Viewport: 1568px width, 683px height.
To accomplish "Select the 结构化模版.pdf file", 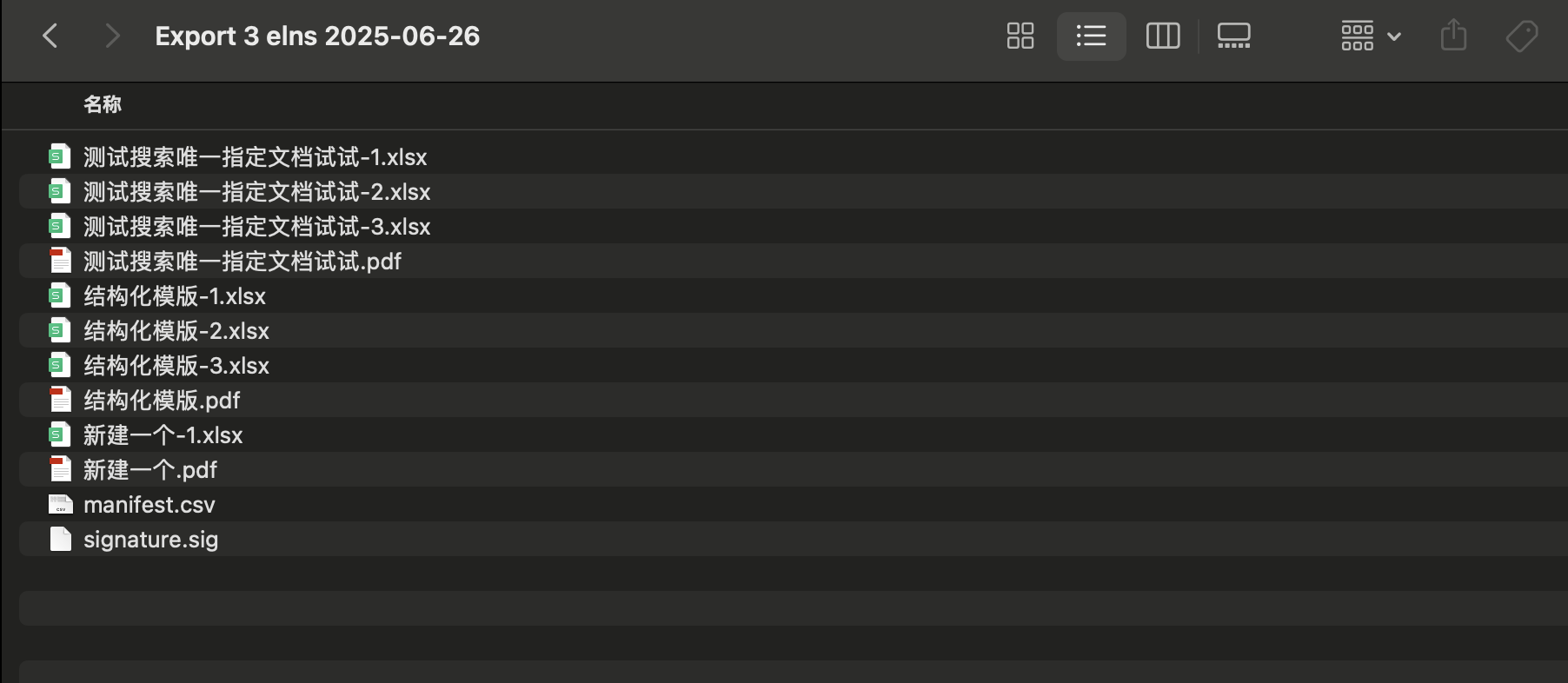I will (x=162, y=401).
